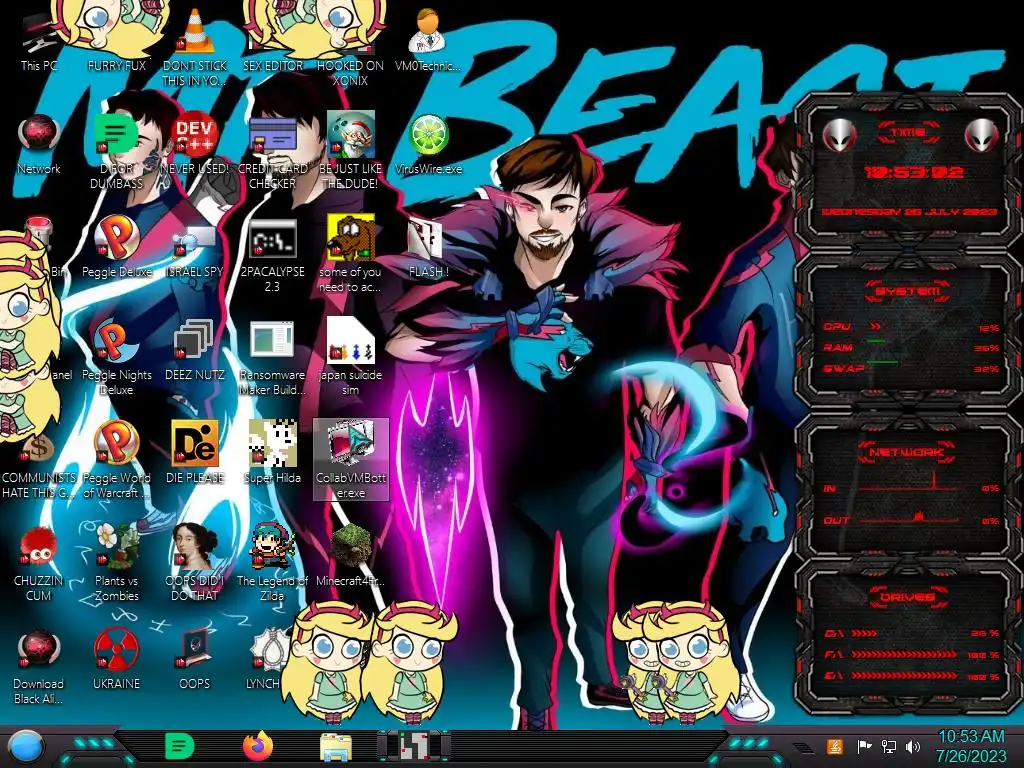Screen dimensions: 1024x768
Task: Open the japan suicide sim icon
Action: coord(350,357)
